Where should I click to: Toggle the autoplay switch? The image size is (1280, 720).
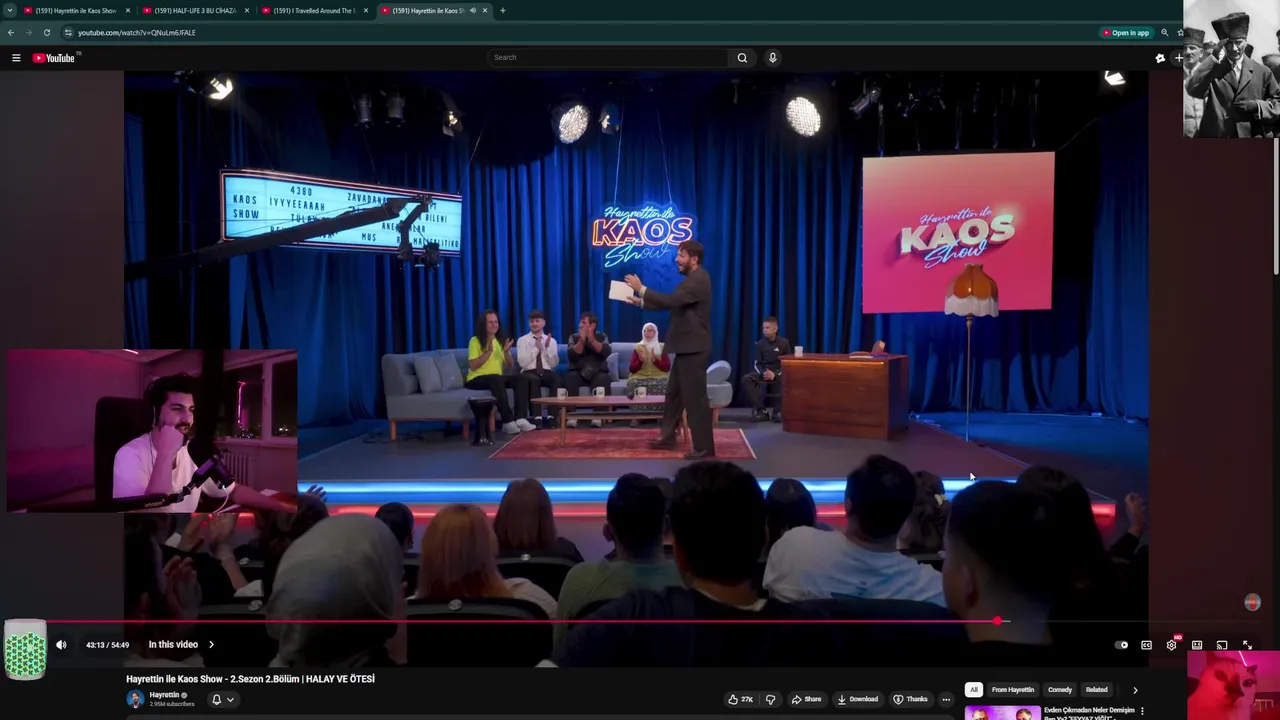pos(1122,645)
